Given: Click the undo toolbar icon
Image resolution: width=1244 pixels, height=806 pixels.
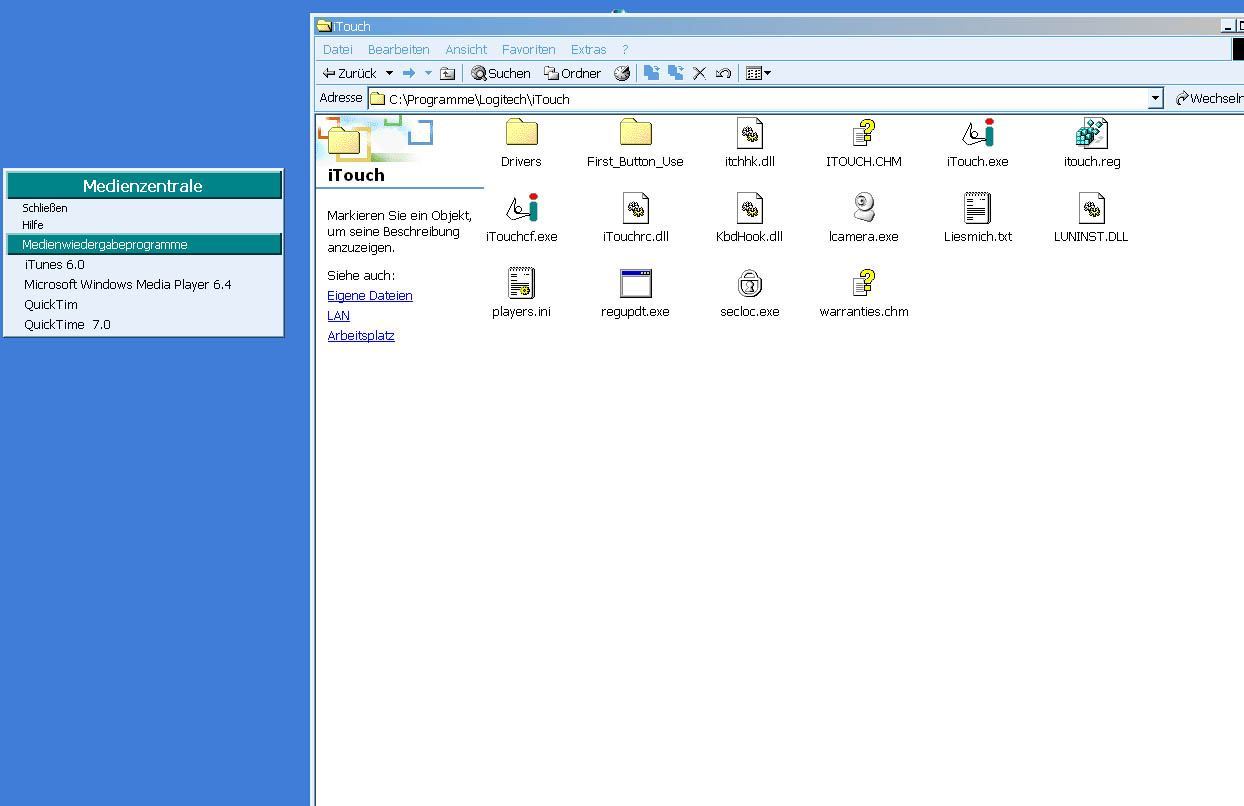Looking at the screenshot, I should (723, 73).
